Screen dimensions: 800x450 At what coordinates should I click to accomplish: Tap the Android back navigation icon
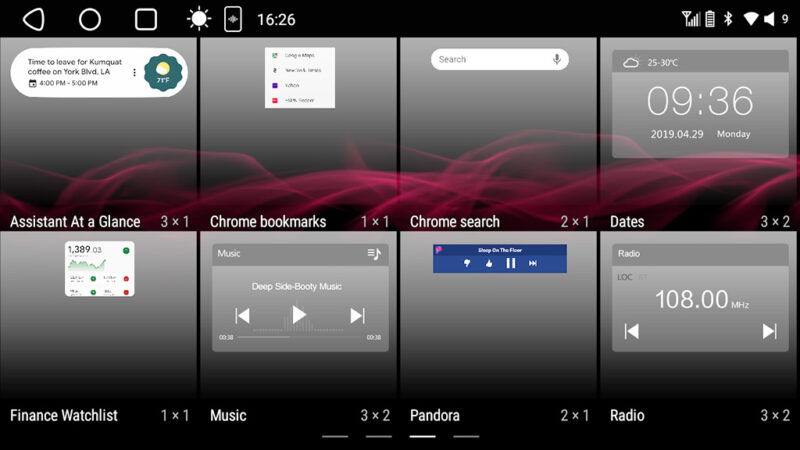pyautogui.click(x=33, y=19)
